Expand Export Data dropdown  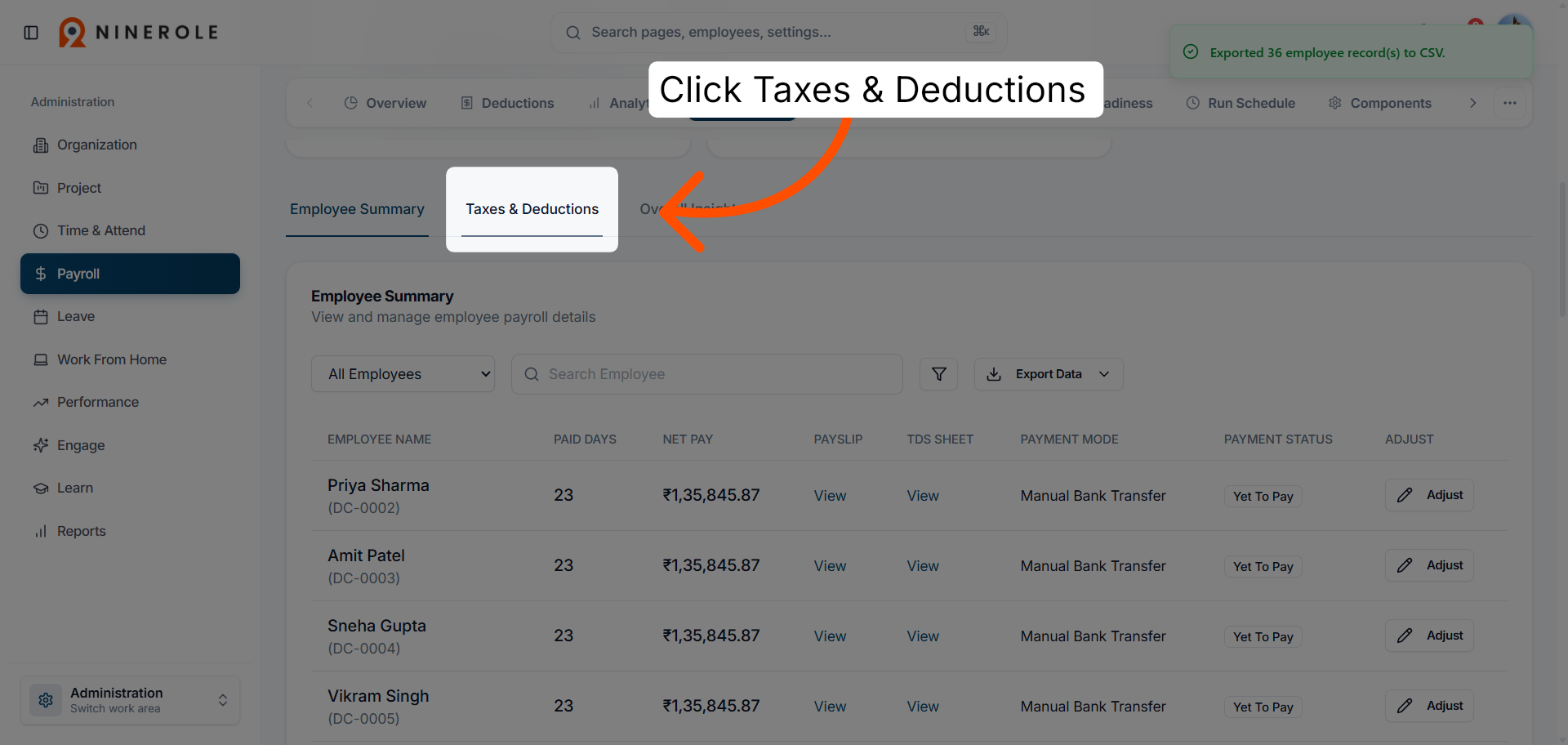click(1049, 374)
